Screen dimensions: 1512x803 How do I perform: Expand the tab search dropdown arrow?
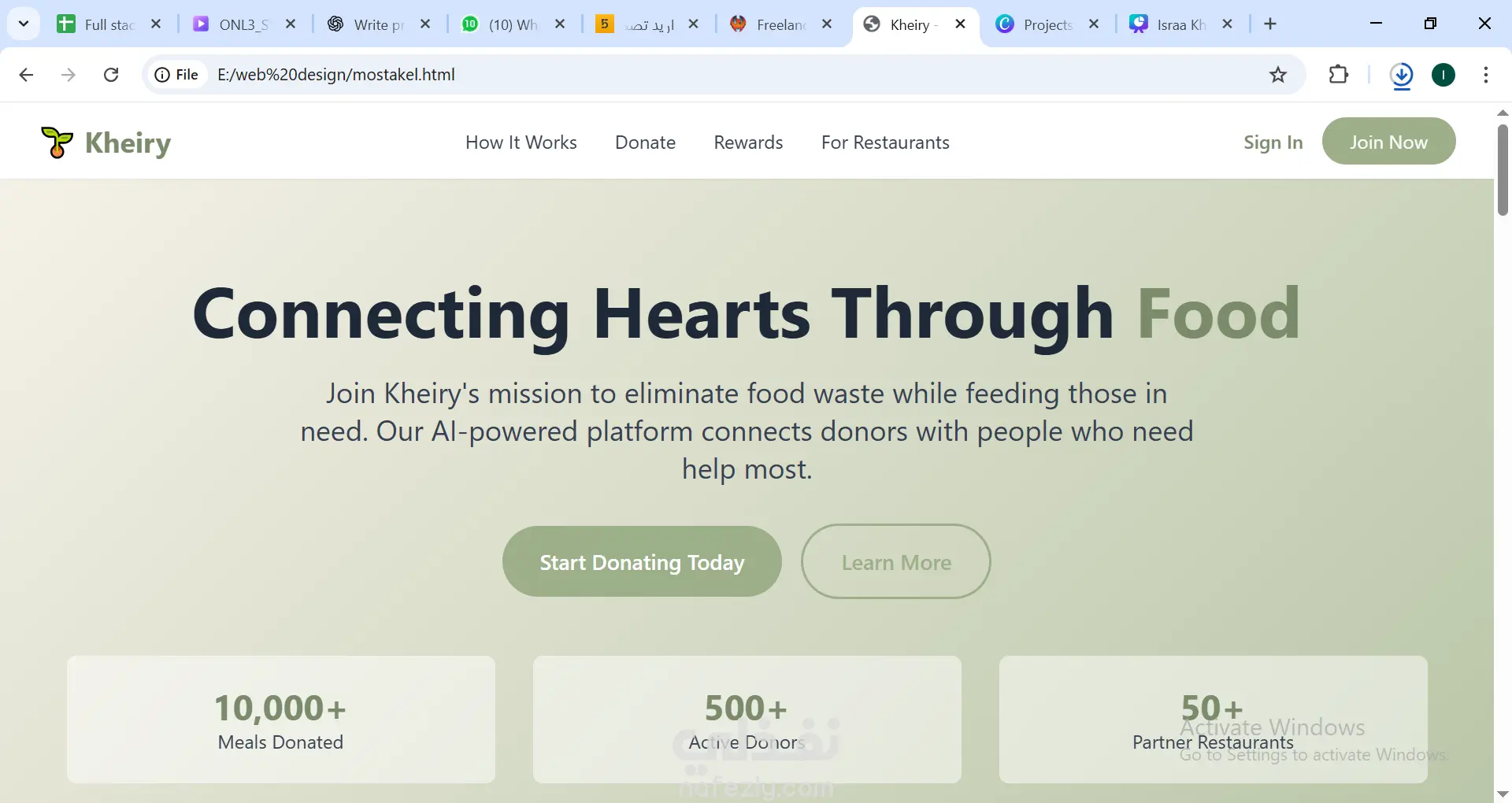24,24
